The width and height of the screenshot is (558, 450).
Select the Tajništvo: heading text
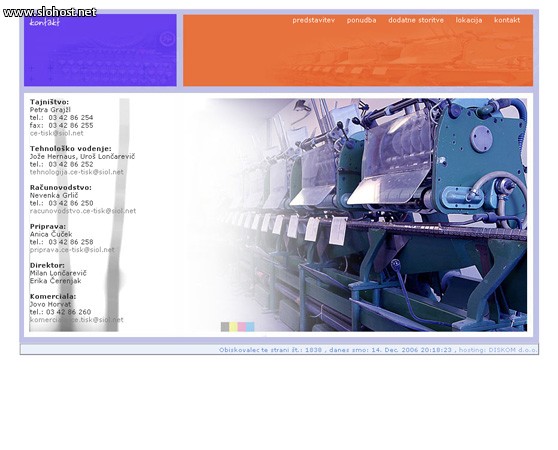[49, 102]
